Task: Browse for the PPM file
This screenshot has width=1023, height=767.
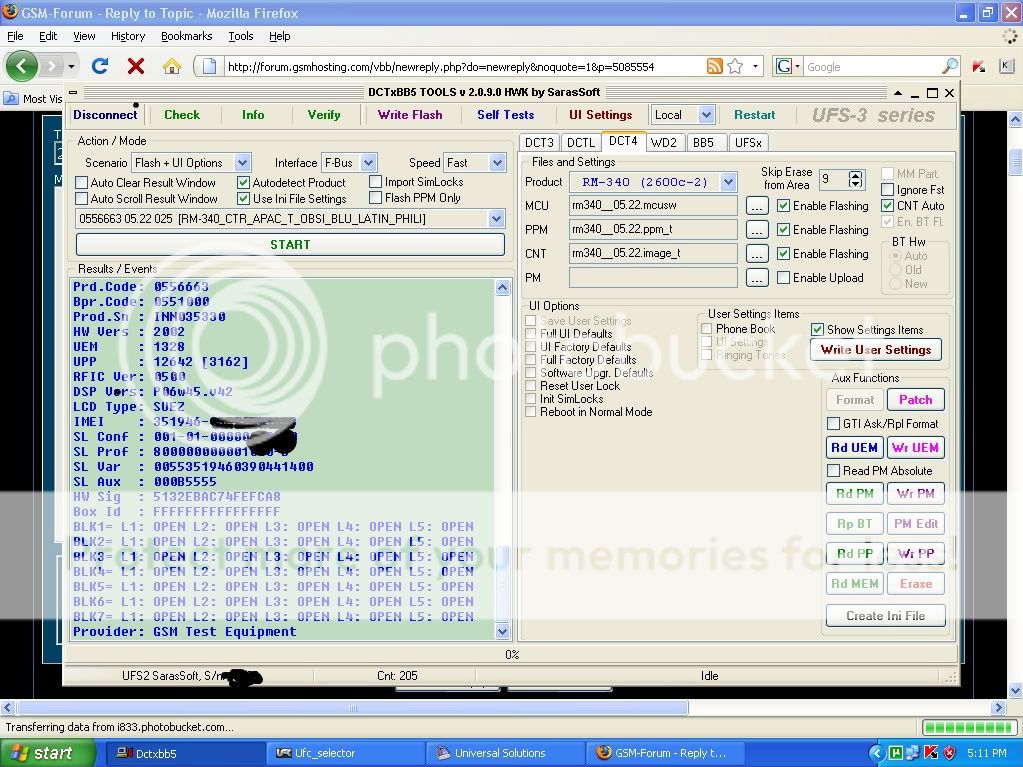Action: pos(756,230)
